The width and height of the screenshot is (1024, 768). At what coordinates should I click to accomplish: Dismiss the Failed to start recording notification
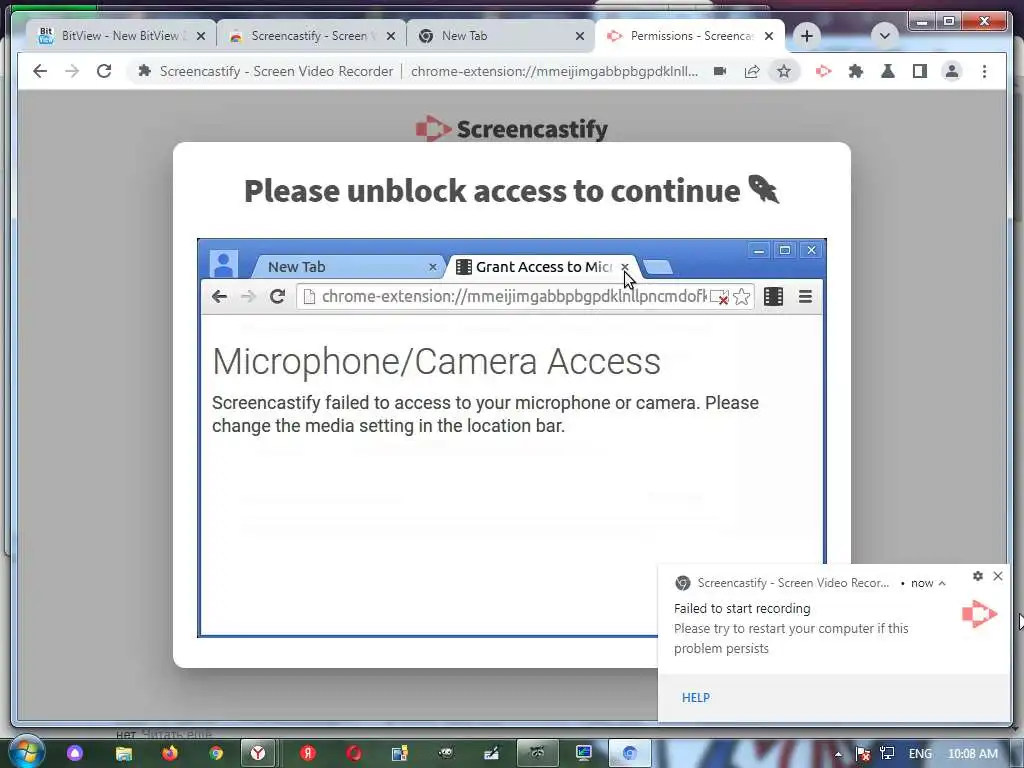tap(998, 576)
